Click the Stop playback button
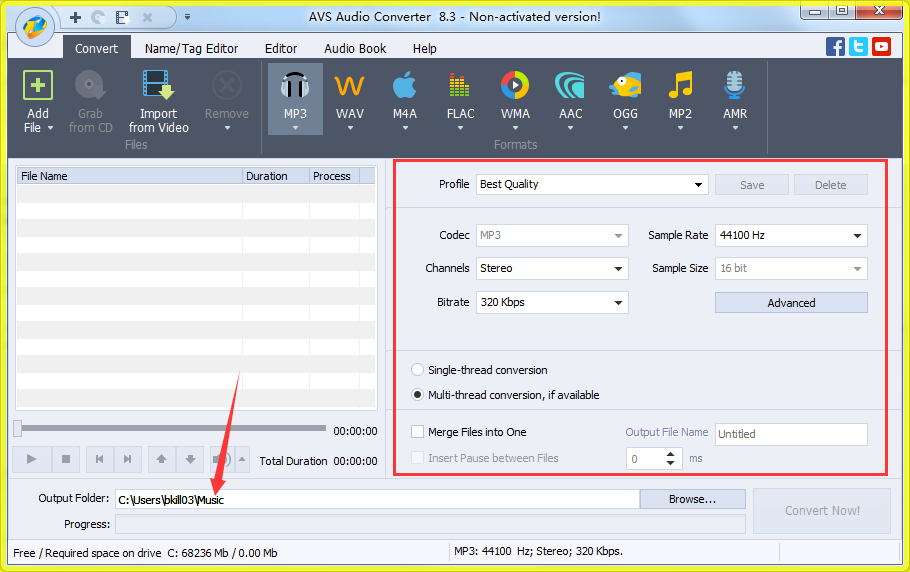 (66, 459)
